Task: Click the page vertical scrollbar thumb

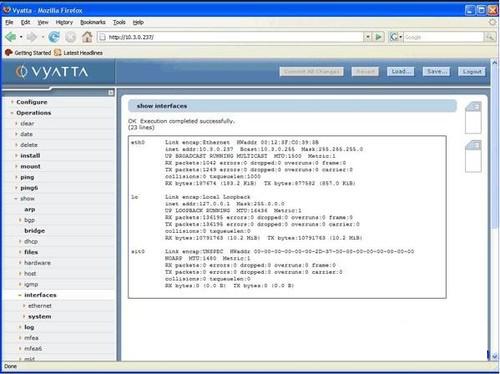Action: click(x=495, y=147)
